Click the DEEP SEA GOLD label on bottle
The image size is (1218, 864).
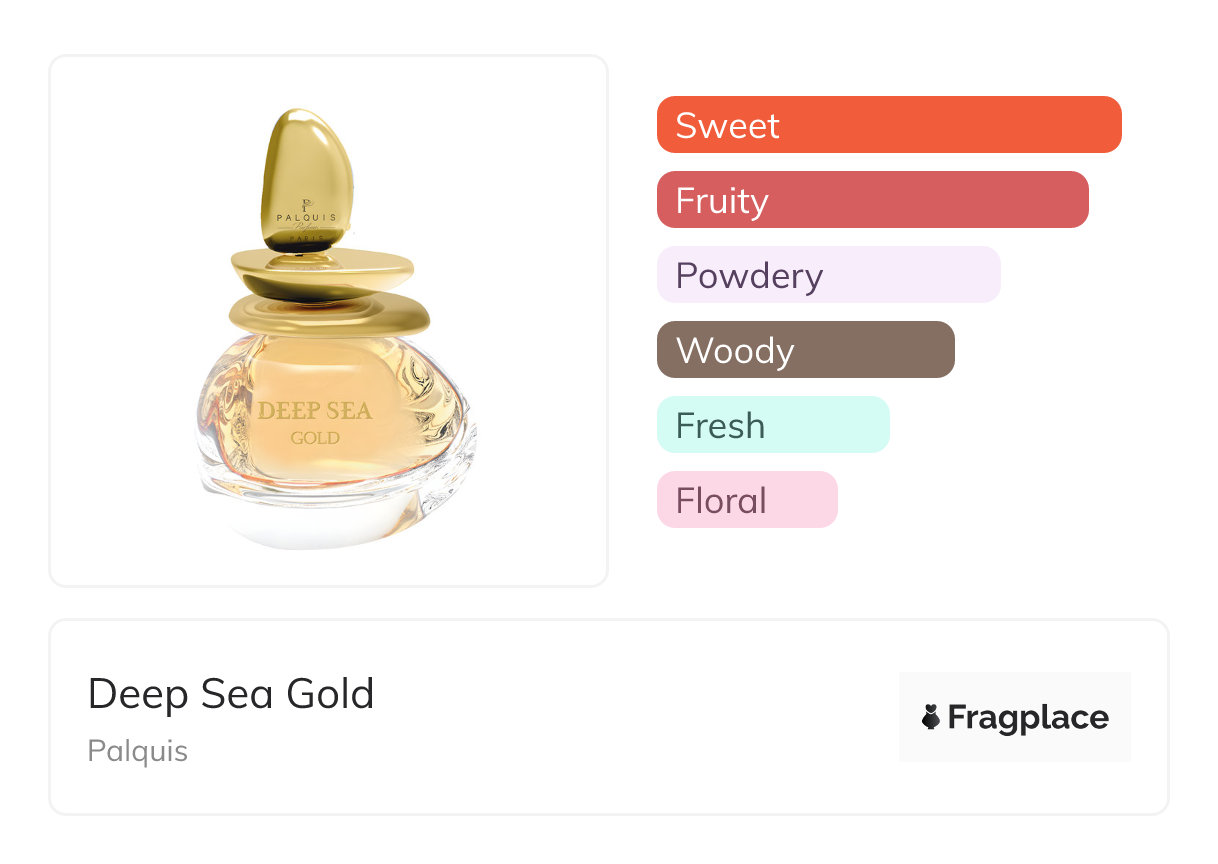point(315,422)
